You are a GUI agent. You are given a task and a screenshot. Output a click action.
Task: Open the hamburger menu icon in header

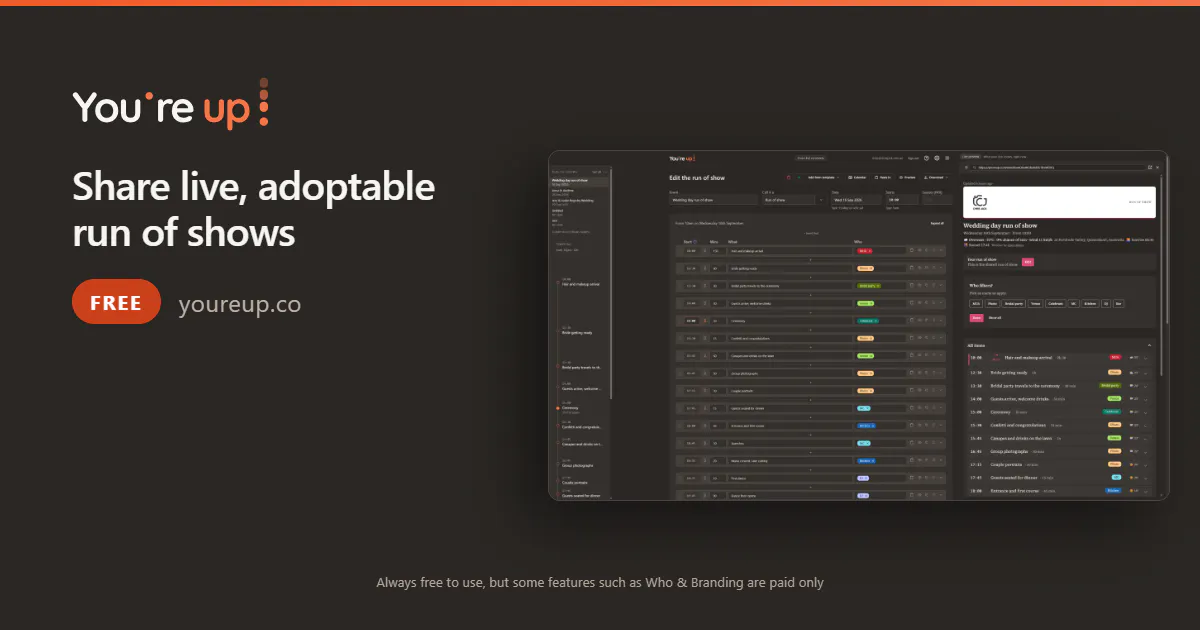(x=947, y=158)
